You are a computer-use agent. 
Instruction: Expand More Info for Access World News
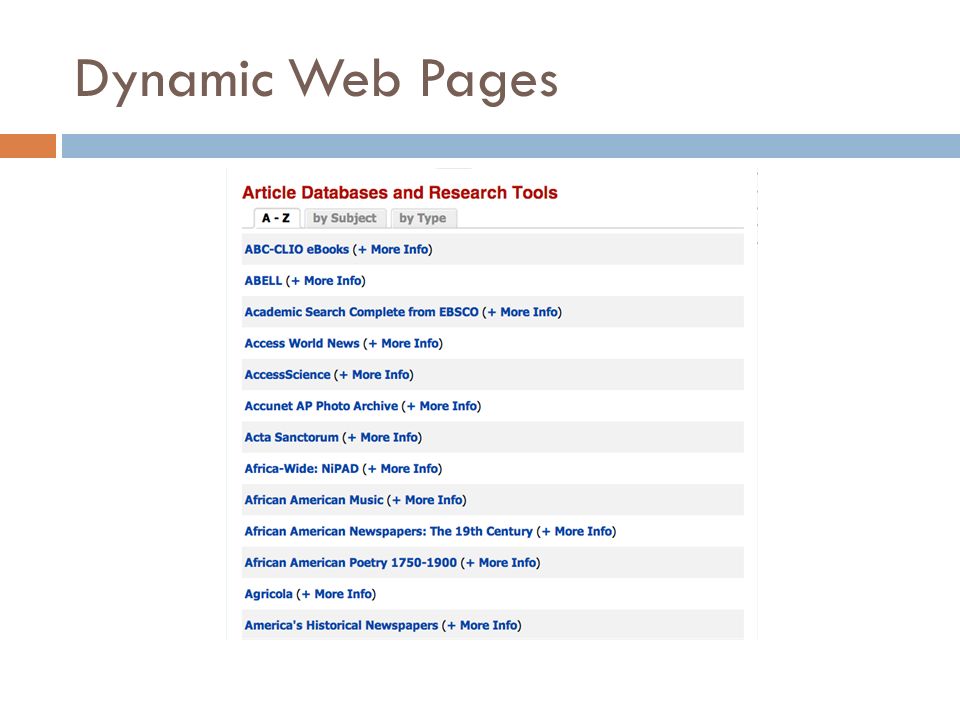pyautogui.click(x=403, y=343)
